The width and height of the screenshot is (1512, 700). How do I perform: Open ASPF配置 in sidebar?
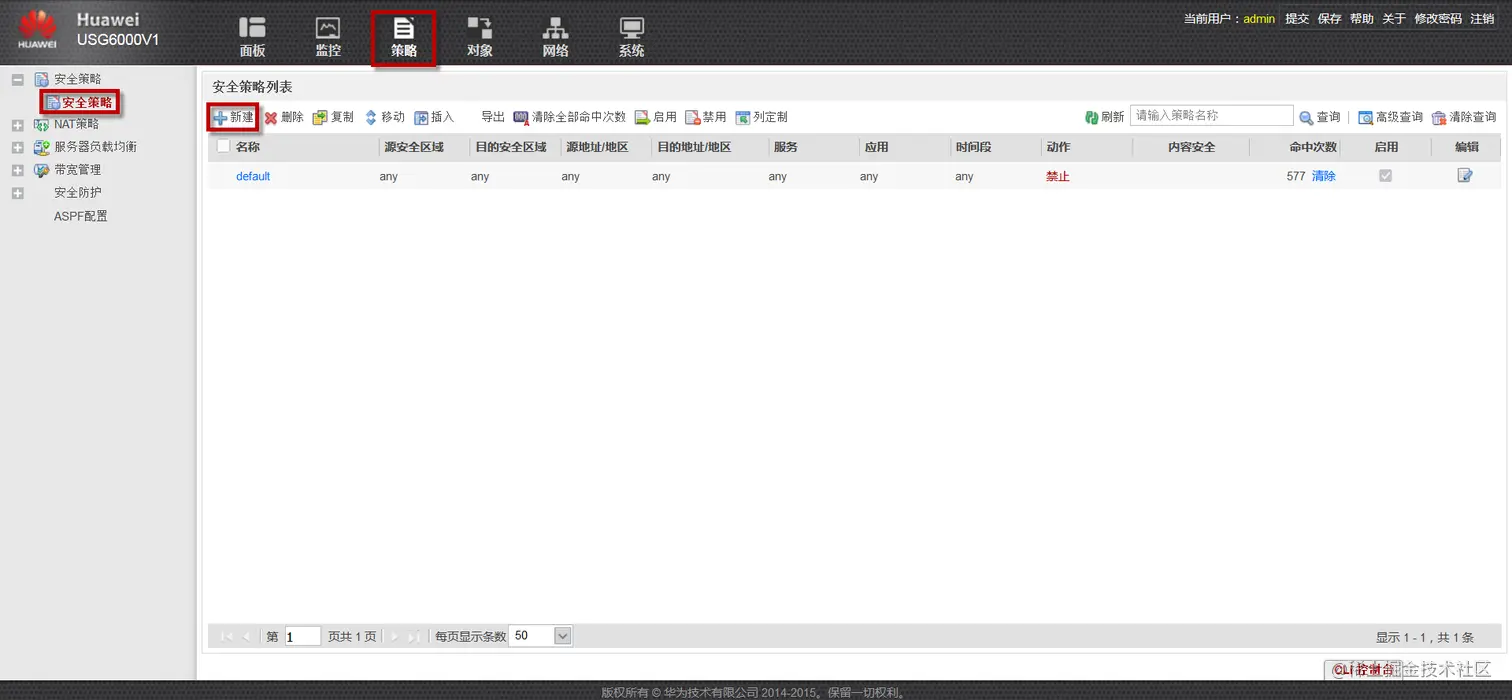(x=80, y=216)
